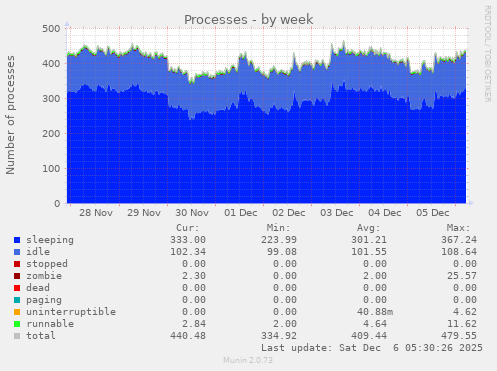This screenshot has width=497, height=371.
Task: Click sleeping maximum value 367.24
Action: (x=459, y=240)
